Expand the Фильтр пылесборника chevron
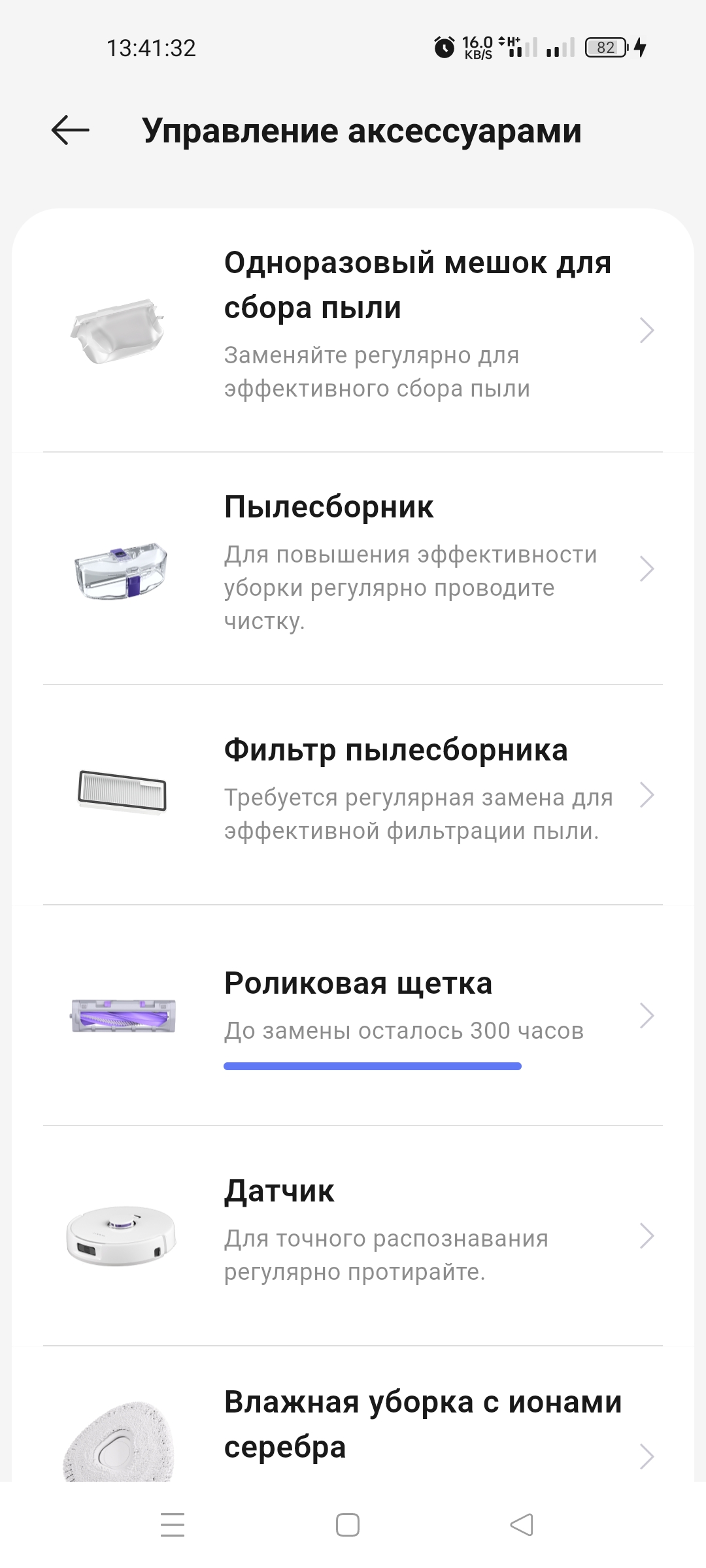 647,795
